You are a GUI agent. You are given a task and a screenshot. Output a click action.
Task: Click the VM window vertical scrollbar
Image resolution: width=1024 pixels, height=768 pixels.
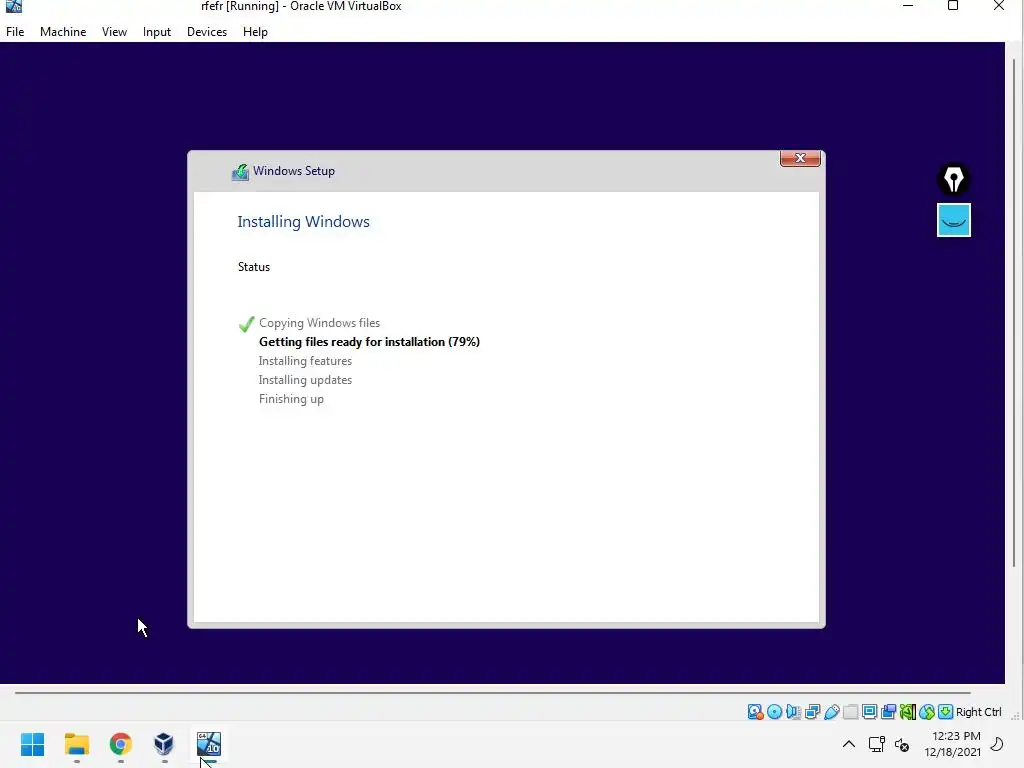pos(1014,313)
